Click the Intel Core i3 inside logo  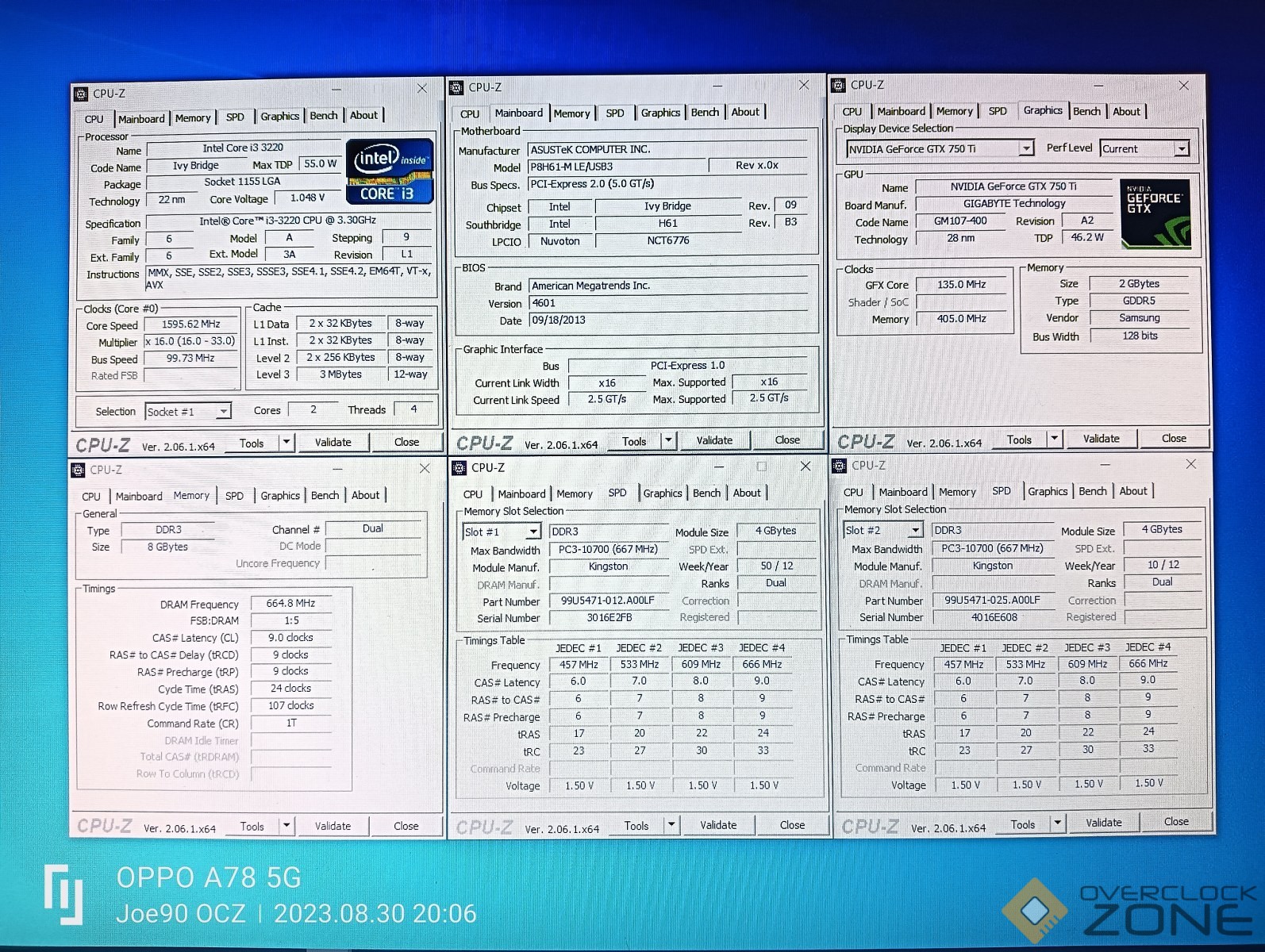tap(389, 171)
